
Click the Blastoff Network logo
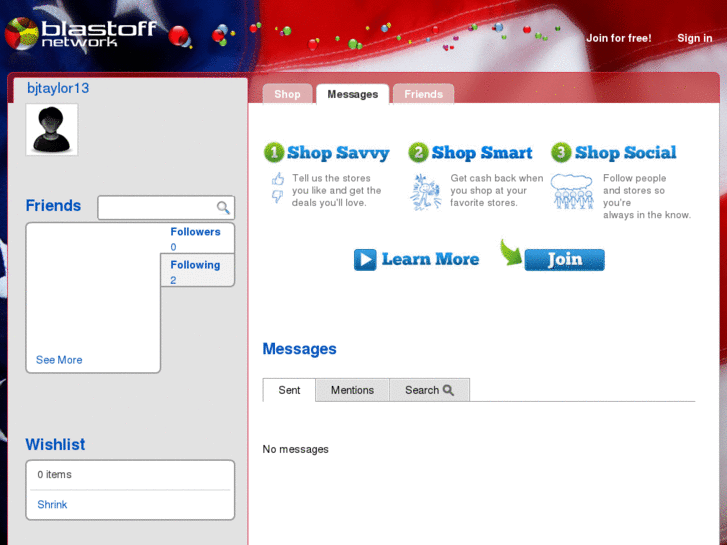(x=82, y=33)
